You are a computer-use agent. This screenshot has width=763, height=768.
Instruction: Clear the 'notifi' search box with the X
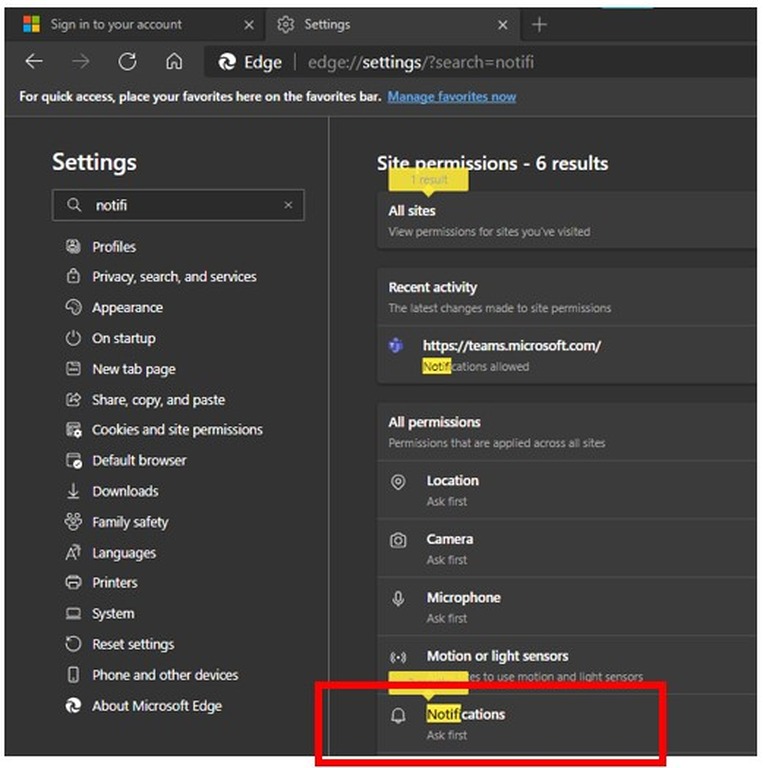pos(288,205)
